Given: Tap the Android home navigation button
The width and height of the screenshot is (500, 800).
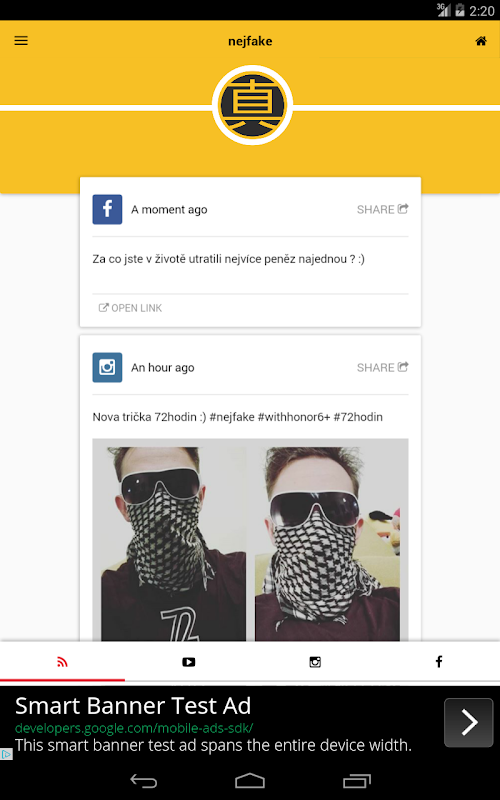Looking at the screenshot, I should coord(250,781).
